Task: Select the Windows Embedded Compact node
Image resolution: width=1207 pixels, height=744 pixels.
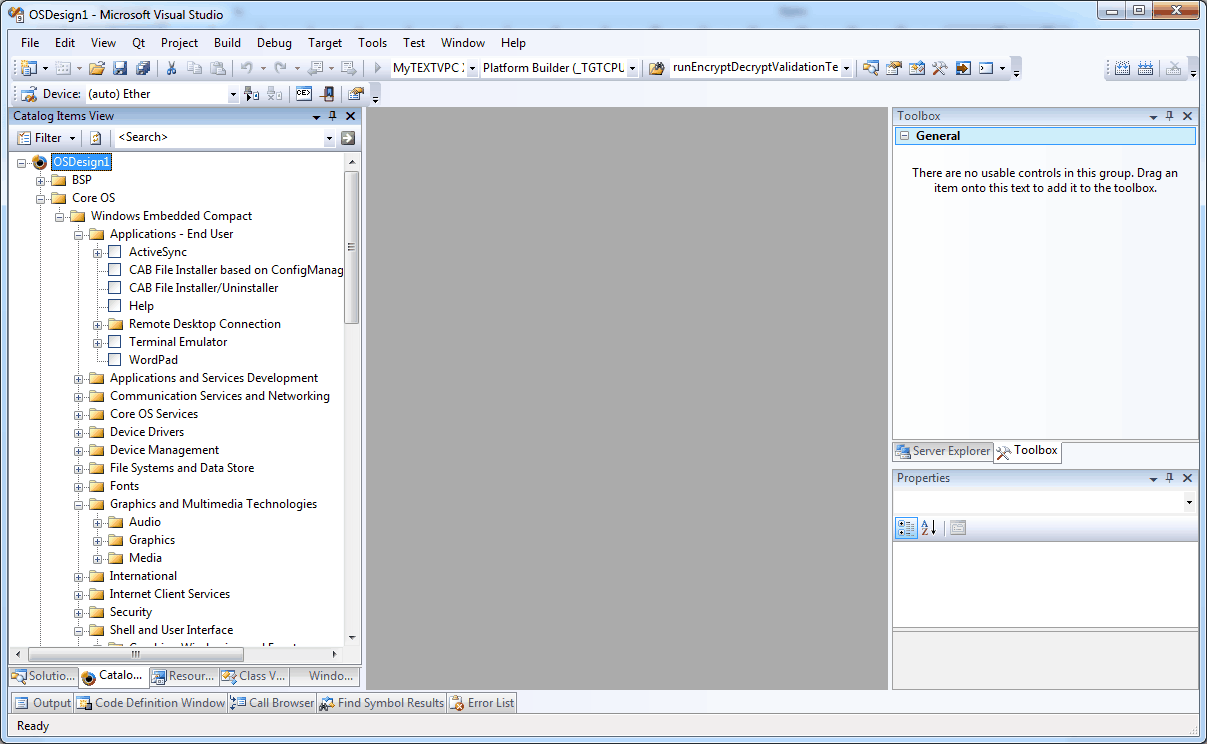Action: click(x=171, y=216)
